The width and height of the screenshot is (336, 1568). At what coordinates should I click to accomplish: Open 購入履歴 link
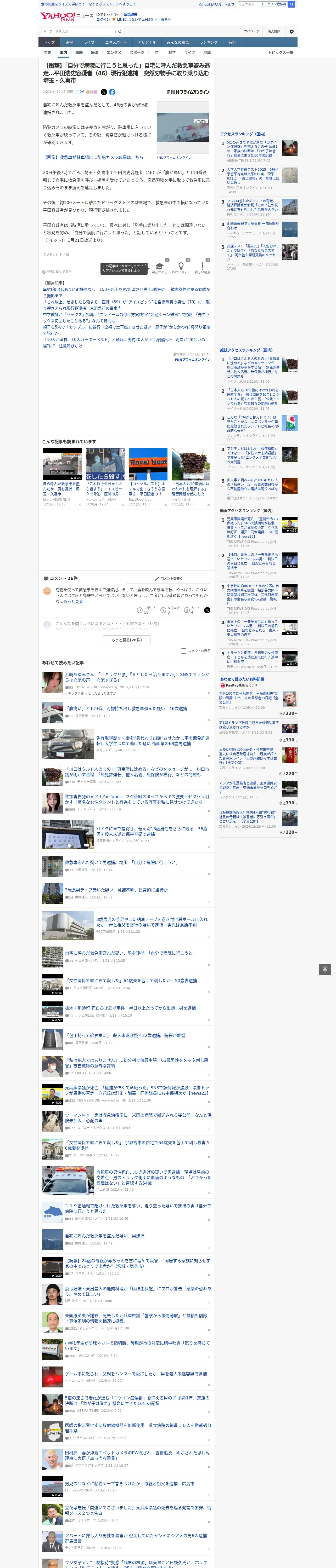[x=274, y=31]
